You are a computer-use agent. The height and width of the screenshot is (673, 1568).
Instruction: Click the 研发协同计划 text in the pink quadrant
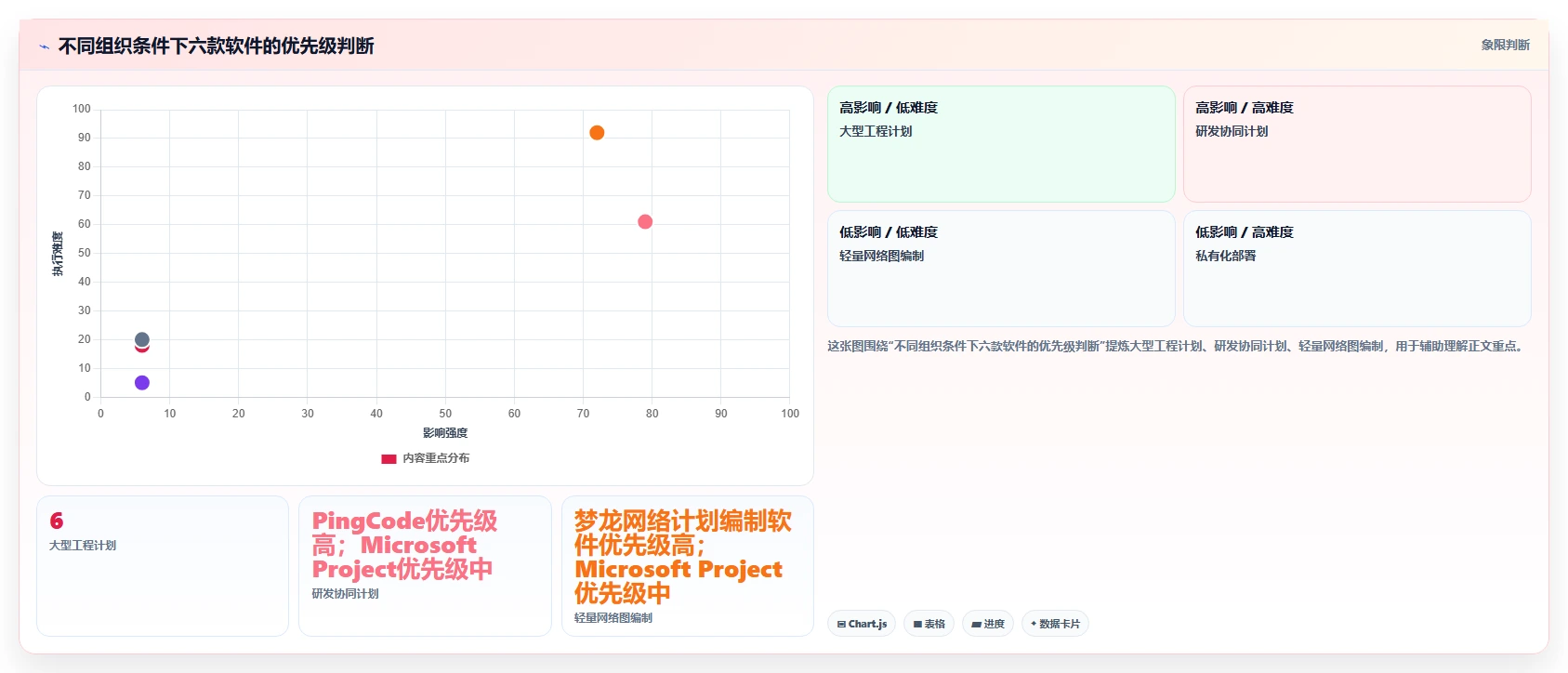click(x=1232, y=131)
